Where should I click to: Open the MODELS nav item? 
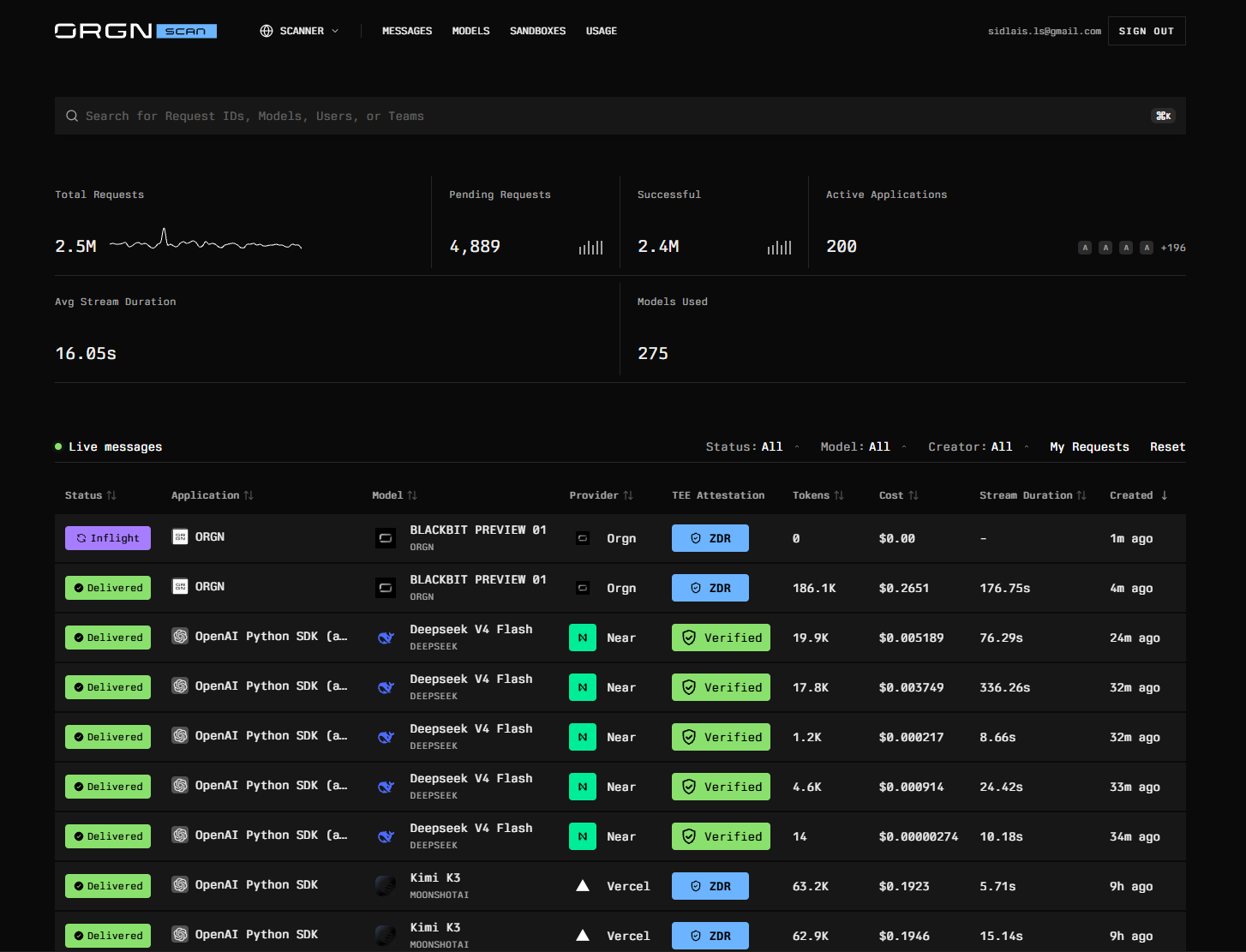pos(471,31)
